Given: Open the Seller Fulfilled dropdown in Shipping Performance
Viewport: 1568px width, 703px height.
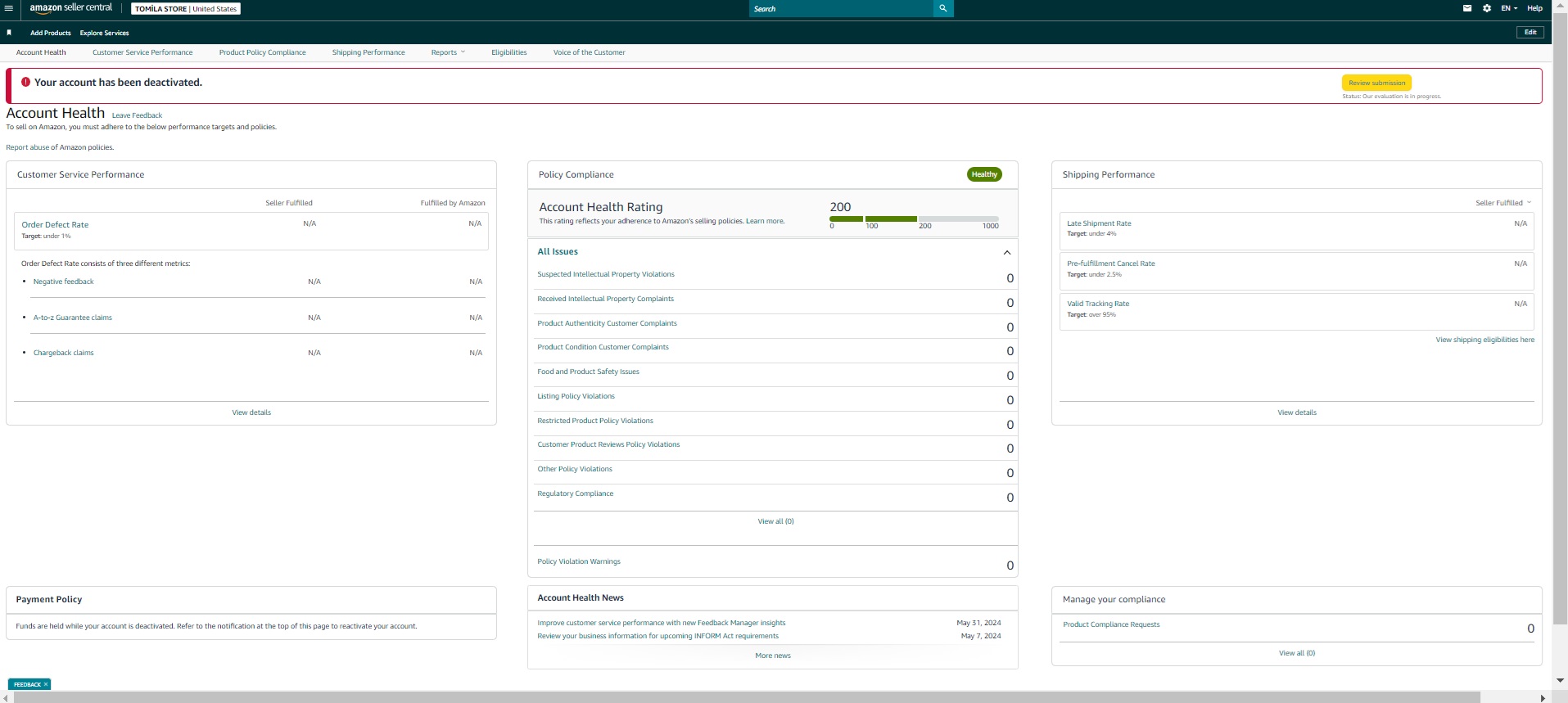Looking at the screenshot, I should click(1503, 203).
